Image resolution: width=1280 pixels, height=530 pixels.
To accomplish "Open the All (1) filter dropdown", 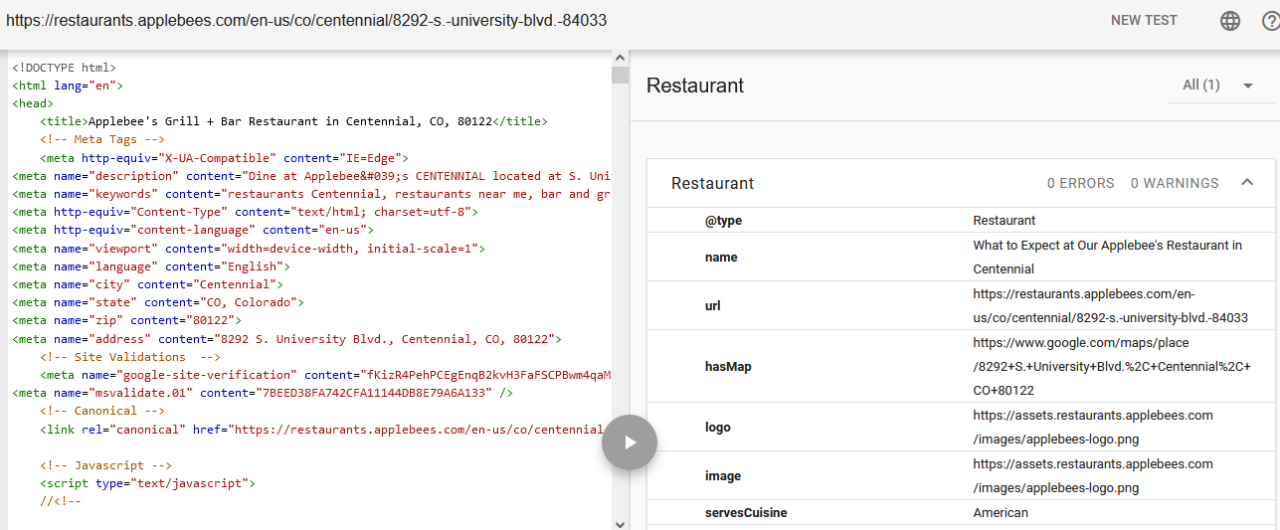I will (x=1217, y=85).
